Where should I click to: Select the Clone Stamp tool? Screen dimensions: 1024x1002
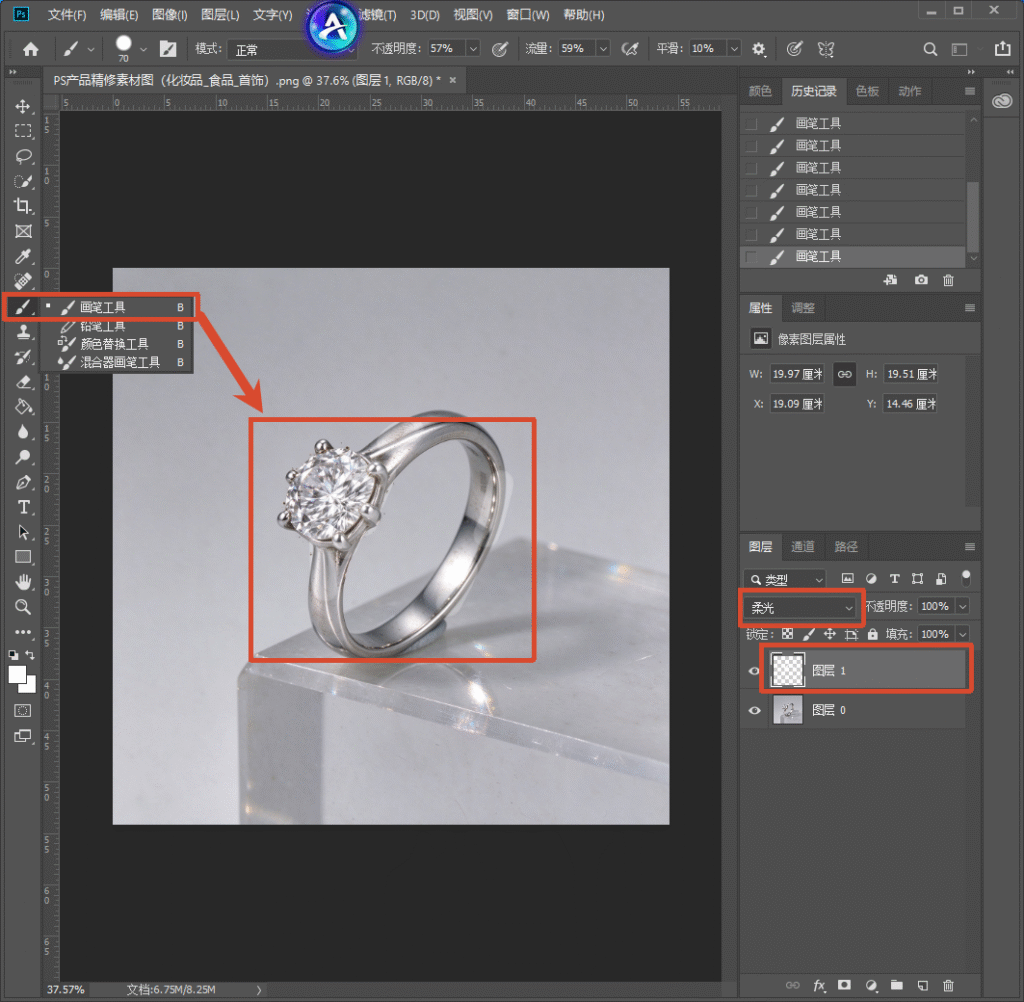(x=23, y=332)
